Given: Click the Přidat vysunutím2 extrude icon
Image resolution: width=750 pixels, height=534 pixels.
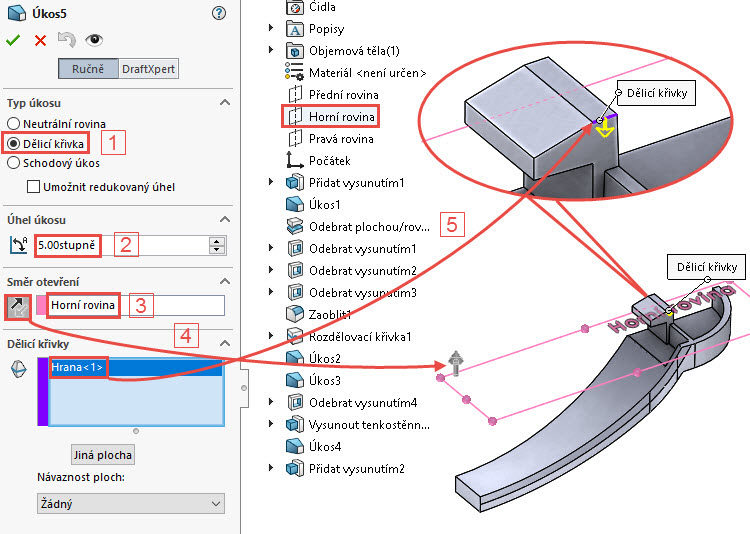Looking at the screenshot, I should pyautogui.click(x=295, y=468).
